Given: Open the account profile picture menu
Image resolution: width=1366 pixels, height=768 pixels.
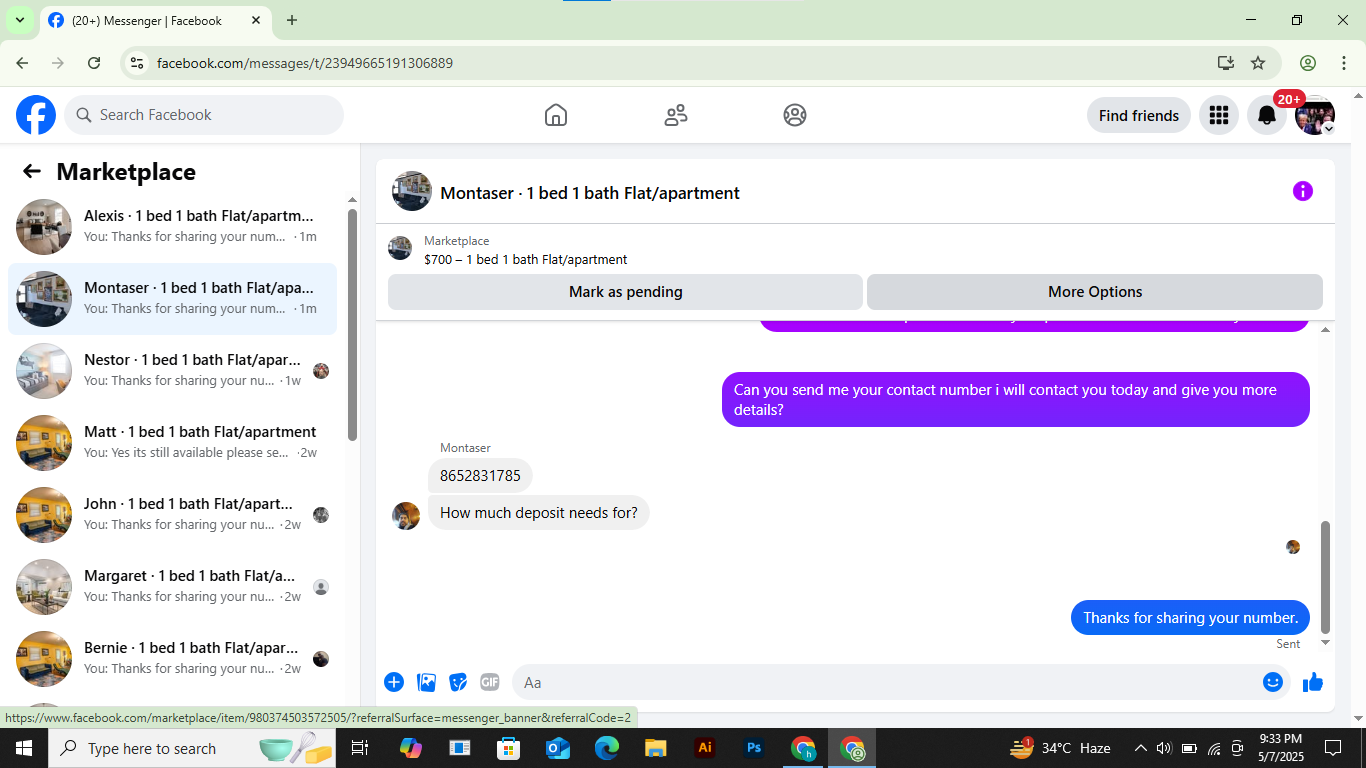Looking at the screenshot, I should tap(1315, 115).
